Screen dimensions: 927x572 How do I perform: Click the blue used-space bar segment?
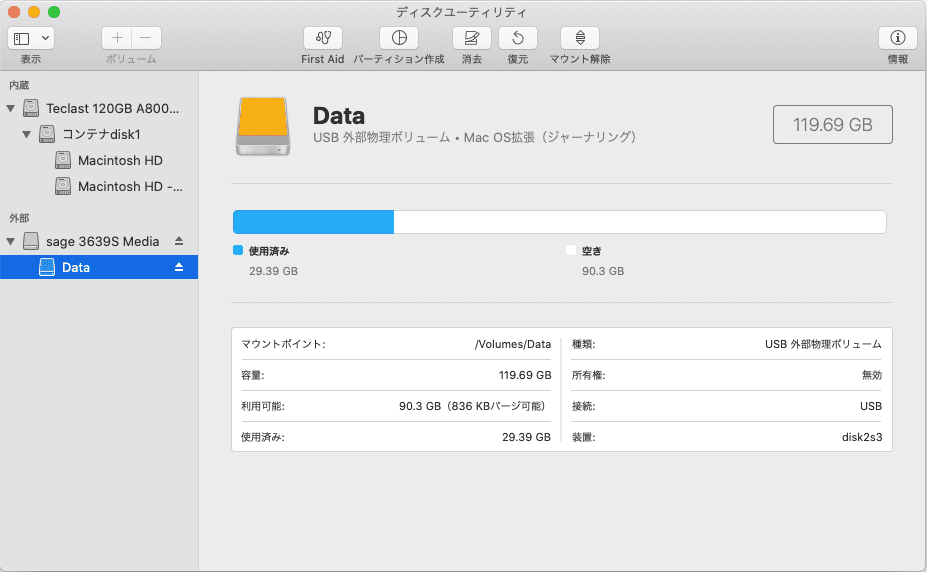pyautogui.click(x=313, y=222)
